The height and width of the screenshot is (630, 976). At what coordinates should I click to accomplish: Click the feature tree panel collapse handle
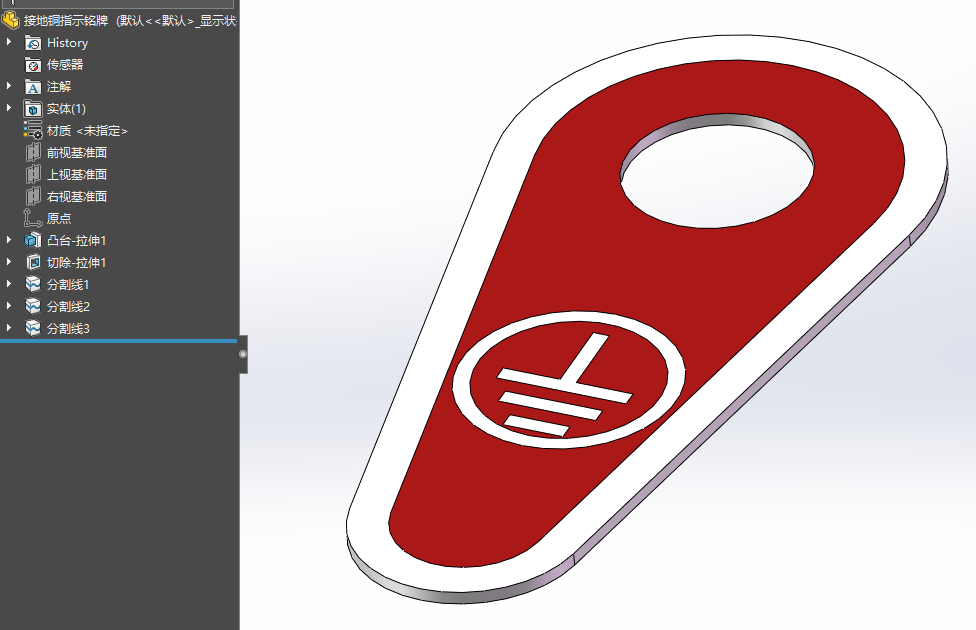(x=243, y=354)
